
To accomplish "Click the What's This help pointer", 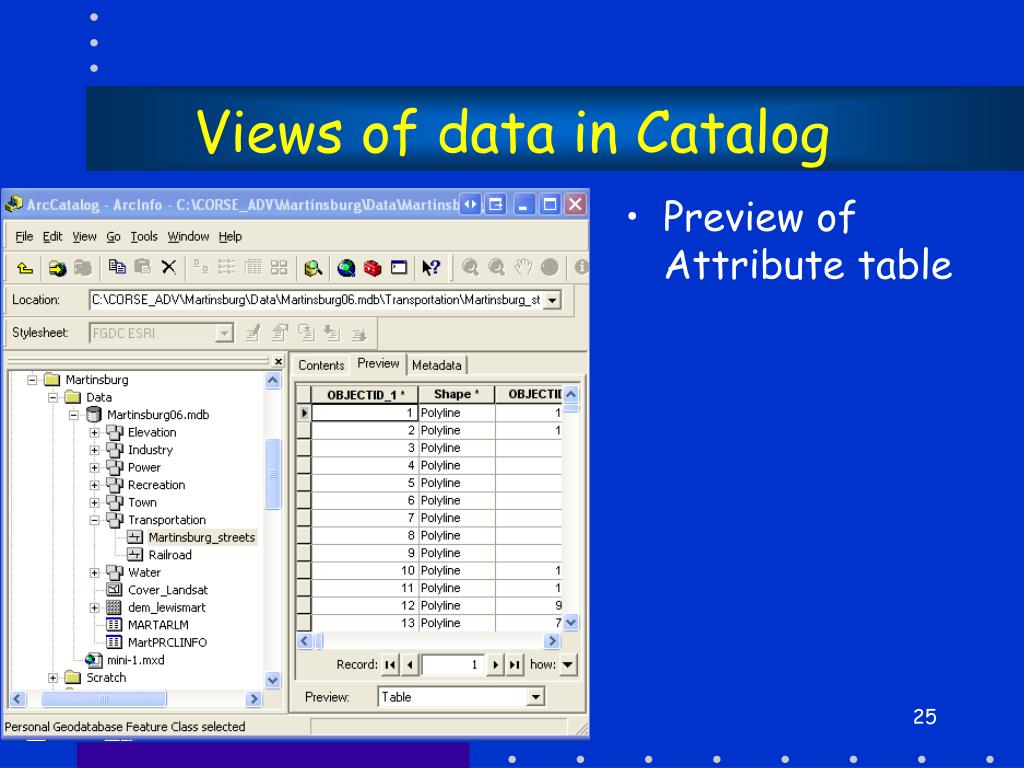I will click(x=431, y=268).
